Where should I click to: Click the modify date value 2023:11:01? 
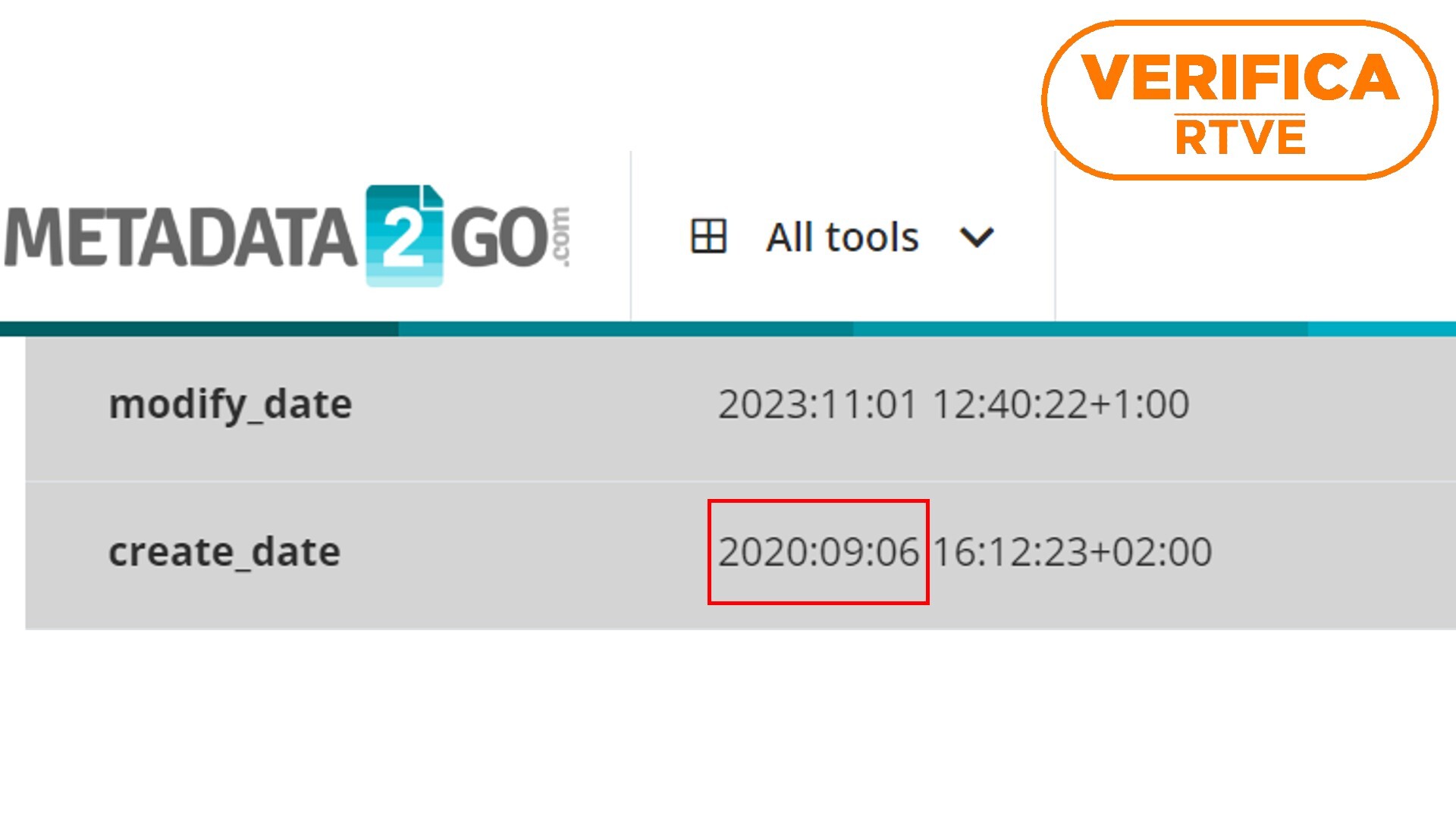(817, 404)
